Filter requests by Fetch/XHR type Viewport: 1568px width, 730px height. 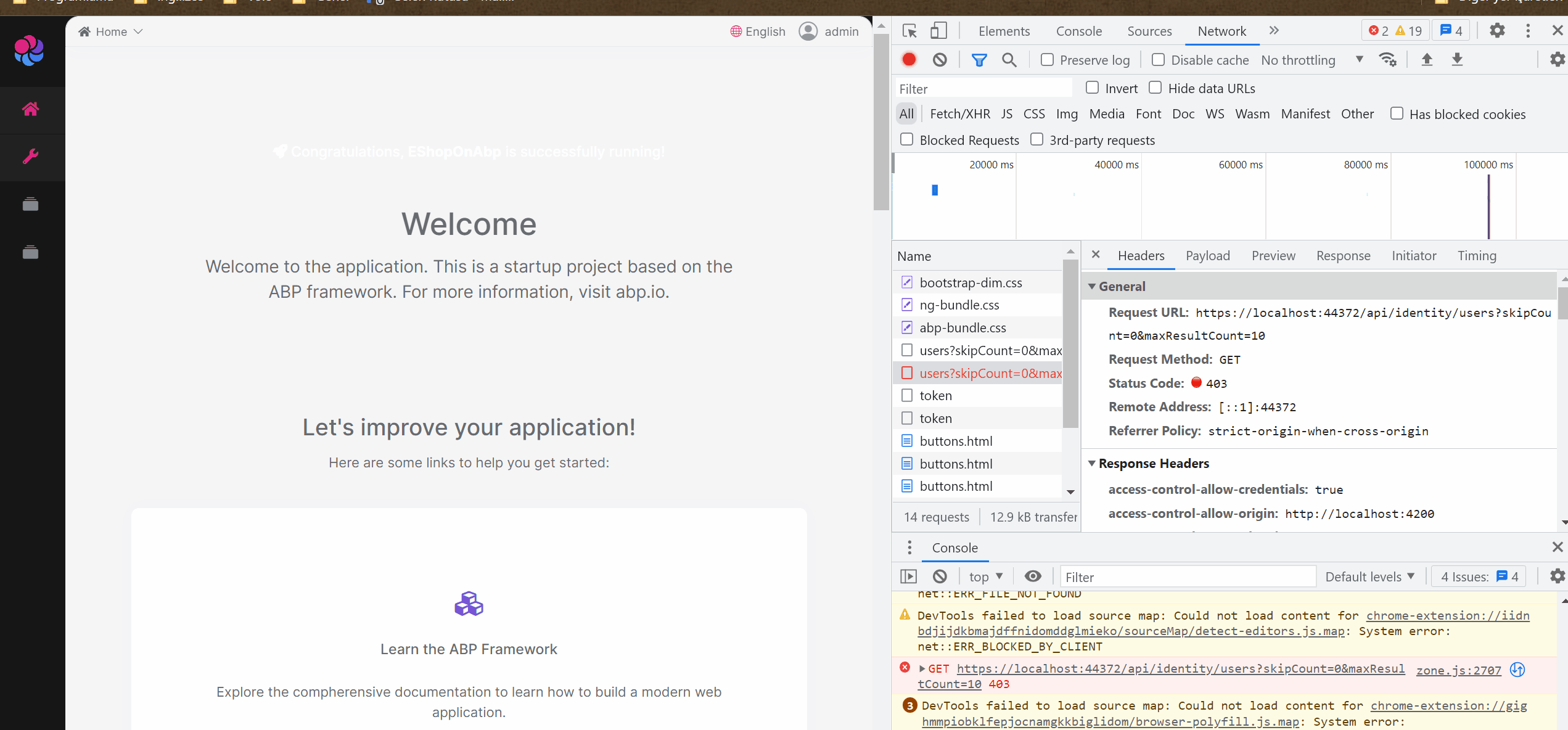point(959,114)
